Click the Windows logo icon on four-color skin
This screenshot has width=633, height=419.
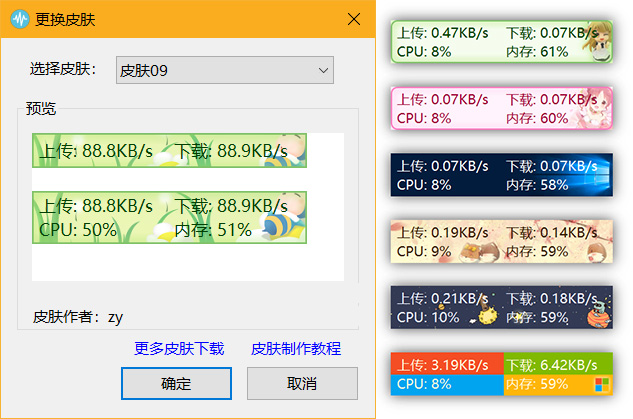(602, 384)
